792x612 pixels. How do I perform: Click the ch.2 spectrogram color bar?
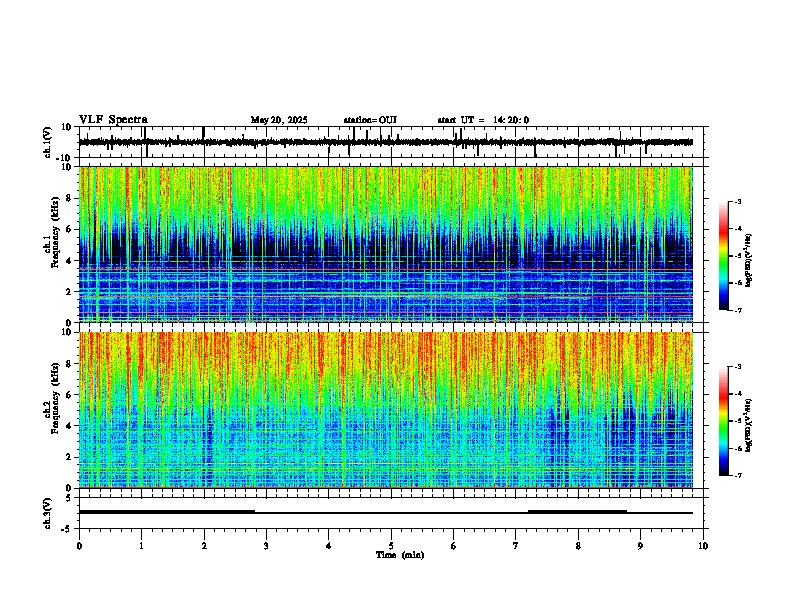pyautogui.click(x=724, y=421)
